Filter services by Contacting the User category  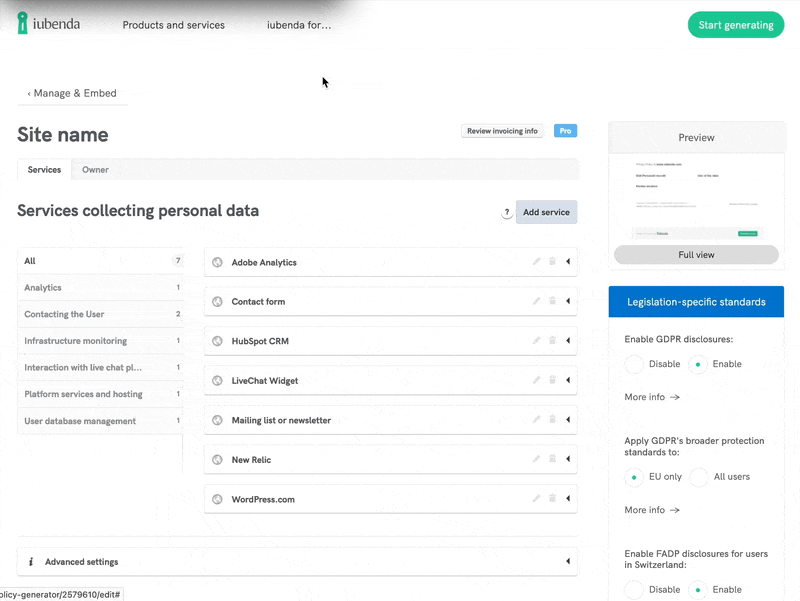point(64,314)
